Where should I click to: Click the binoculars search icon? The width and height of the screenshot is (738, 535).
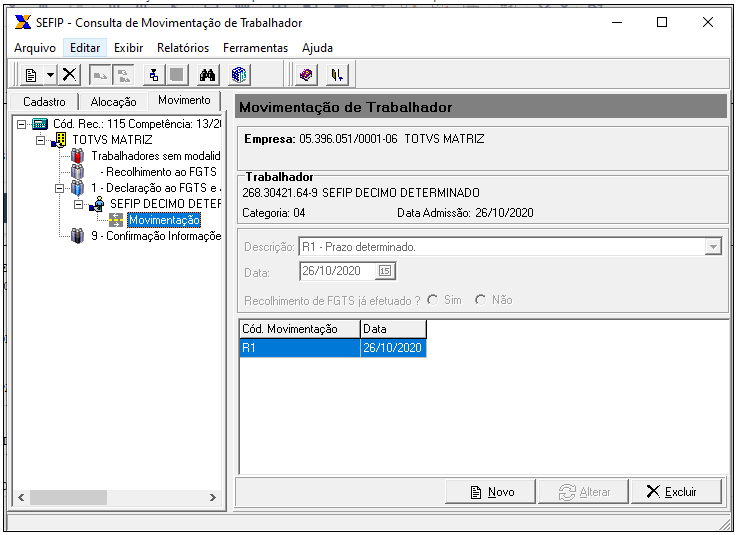(207, 75)
